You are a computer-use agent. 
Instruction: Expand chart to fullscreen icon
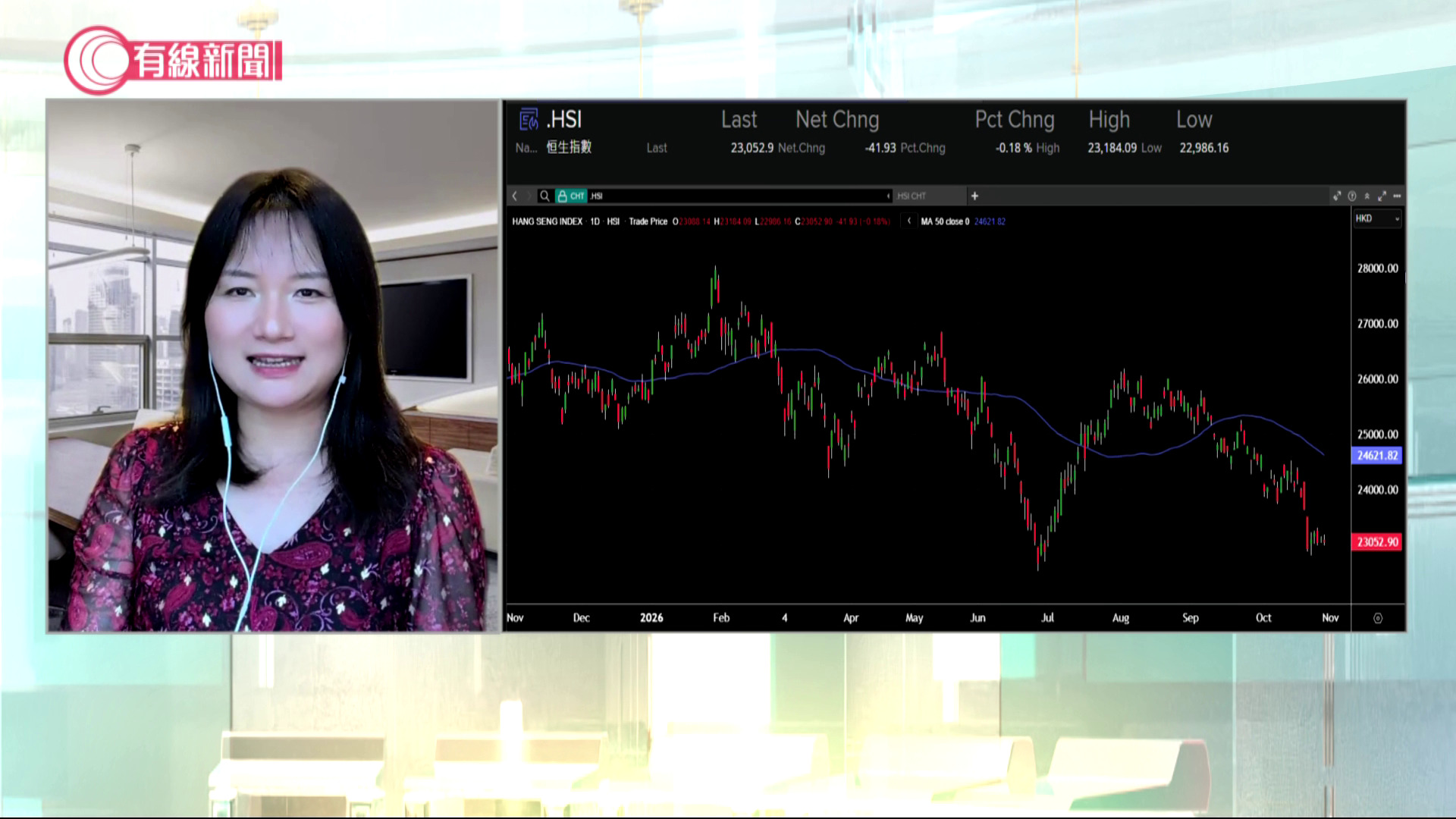(x=1382, y=196)
